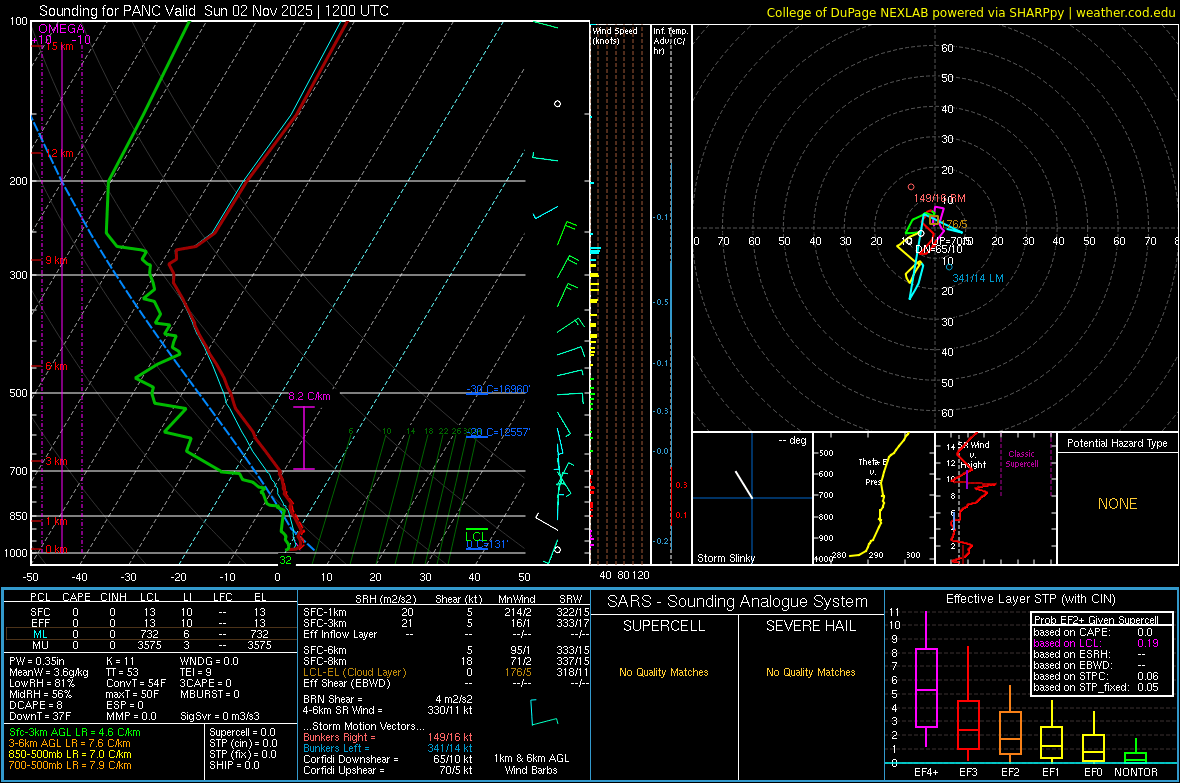Click the magenta 'based on LCL' probability row
The height and width of the screenshot is (783, 1180).
click(1096, 643)
